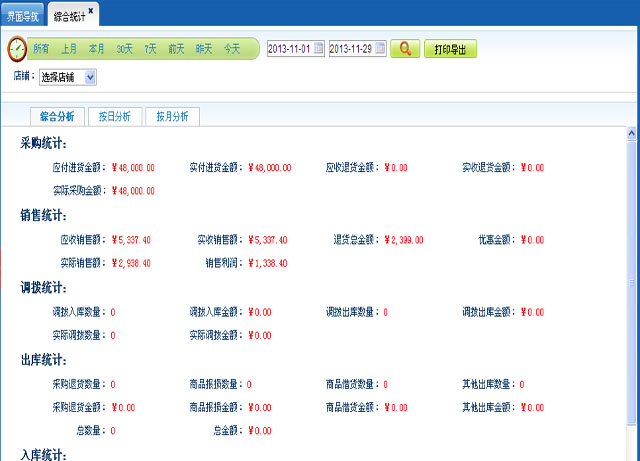Screen dimensions: 640x461
Task: Filter by 昨天
Action: point(204,49)
